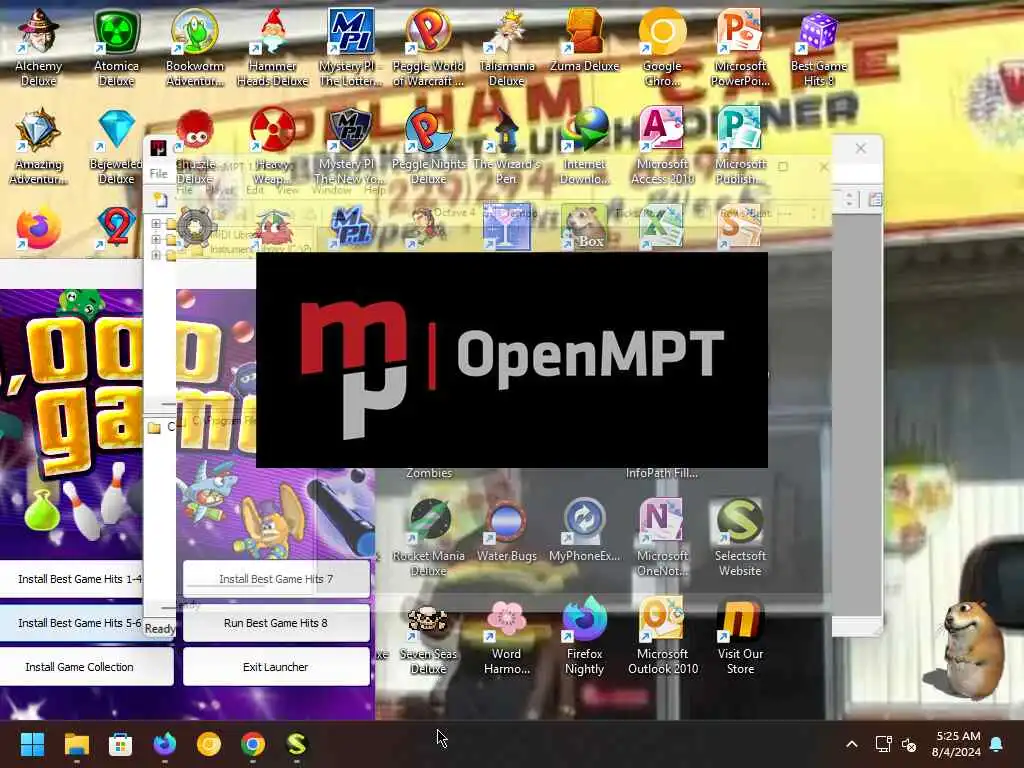Open the Windows Start menu
Image resolution: width=1024 pixels, height=768 pixels.
[x=32, y=744]
